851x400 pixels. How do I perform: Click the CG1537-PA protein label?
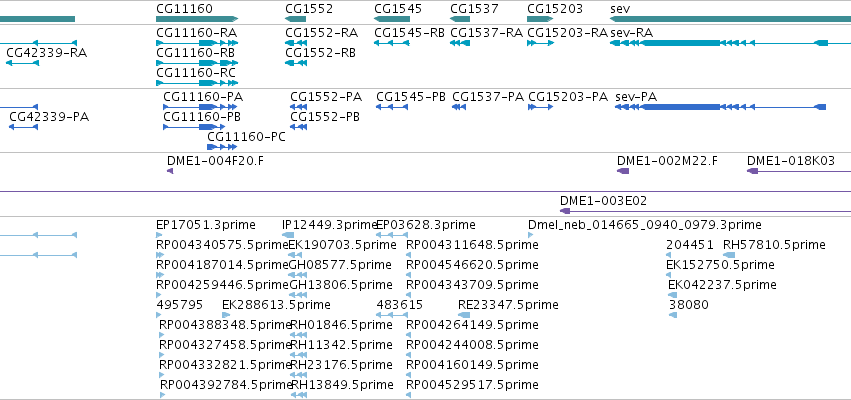[x=488, y=97]
